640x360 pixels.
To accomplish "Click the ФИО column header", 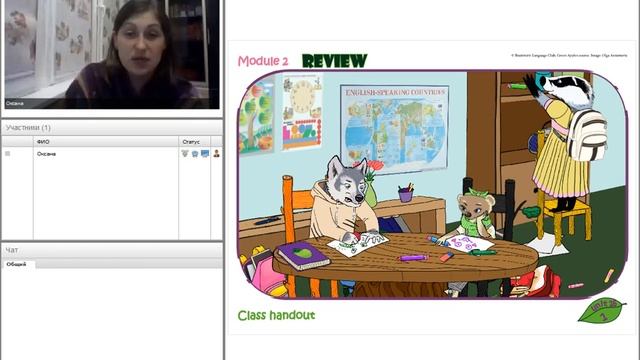I will (106, 142).
